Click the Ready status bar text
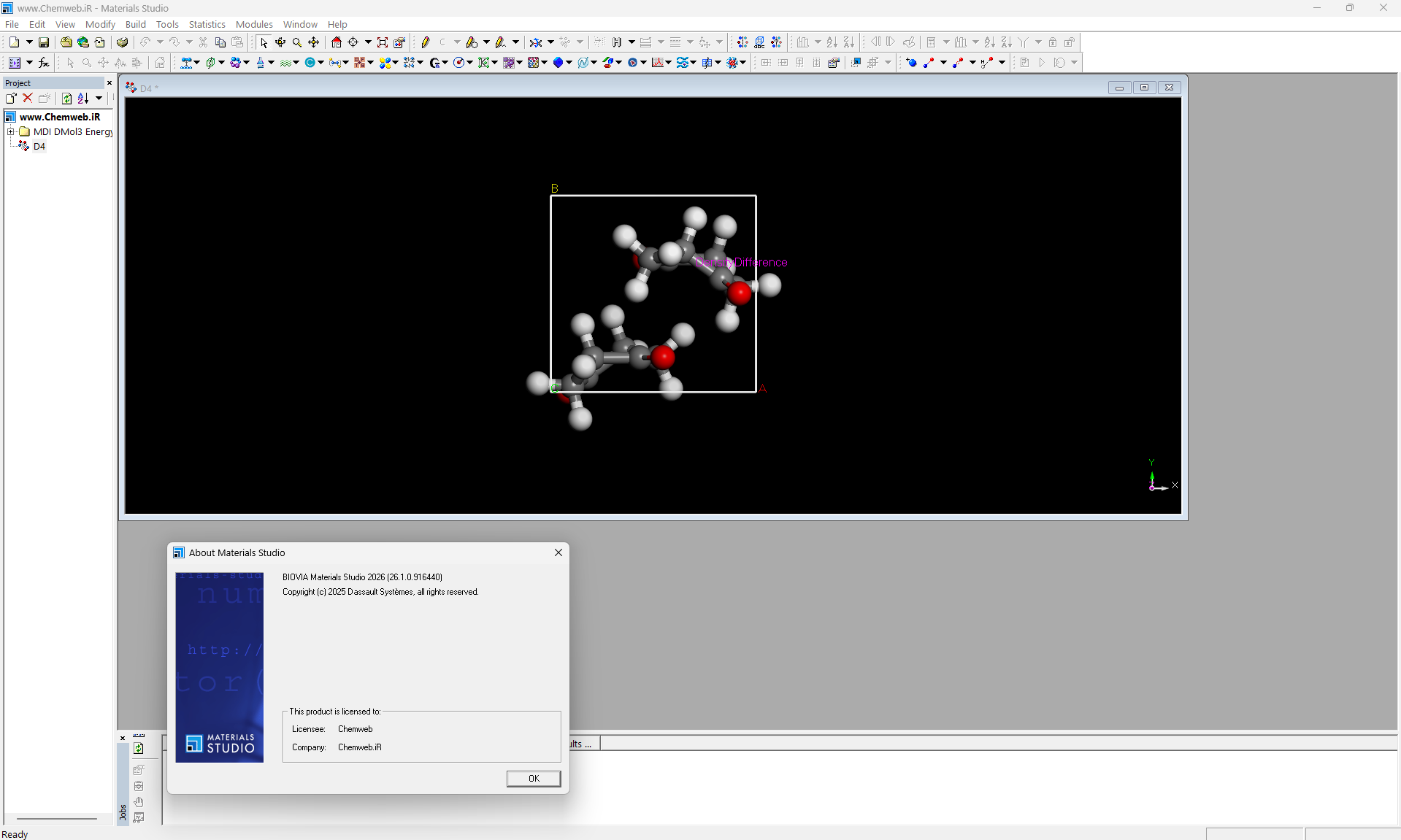The image size is (1401, 840). [x=15, y=834]
